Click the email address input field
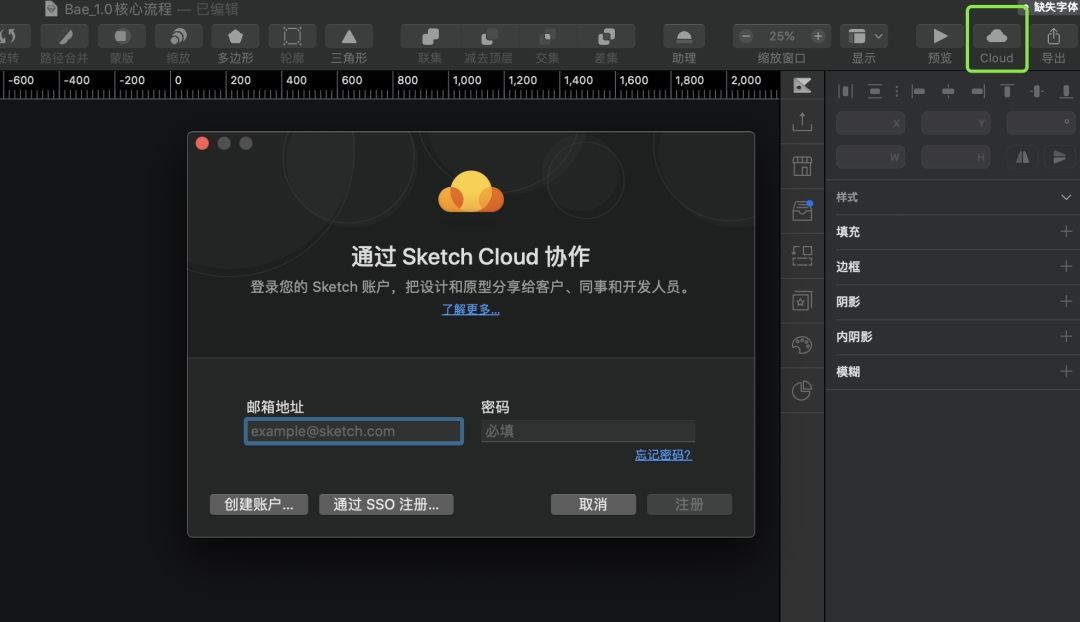This screenshot has width=1080, height=622. click(x=353, y=431)
